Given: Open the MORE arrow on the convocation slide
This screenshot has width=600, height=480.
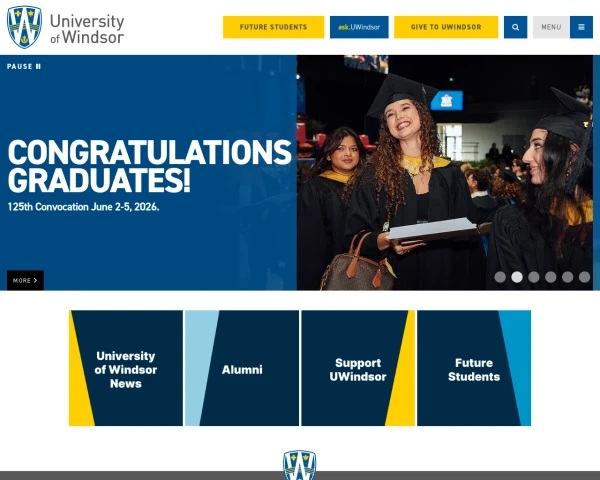Looking at the screenshot, I should click(25, 280).
